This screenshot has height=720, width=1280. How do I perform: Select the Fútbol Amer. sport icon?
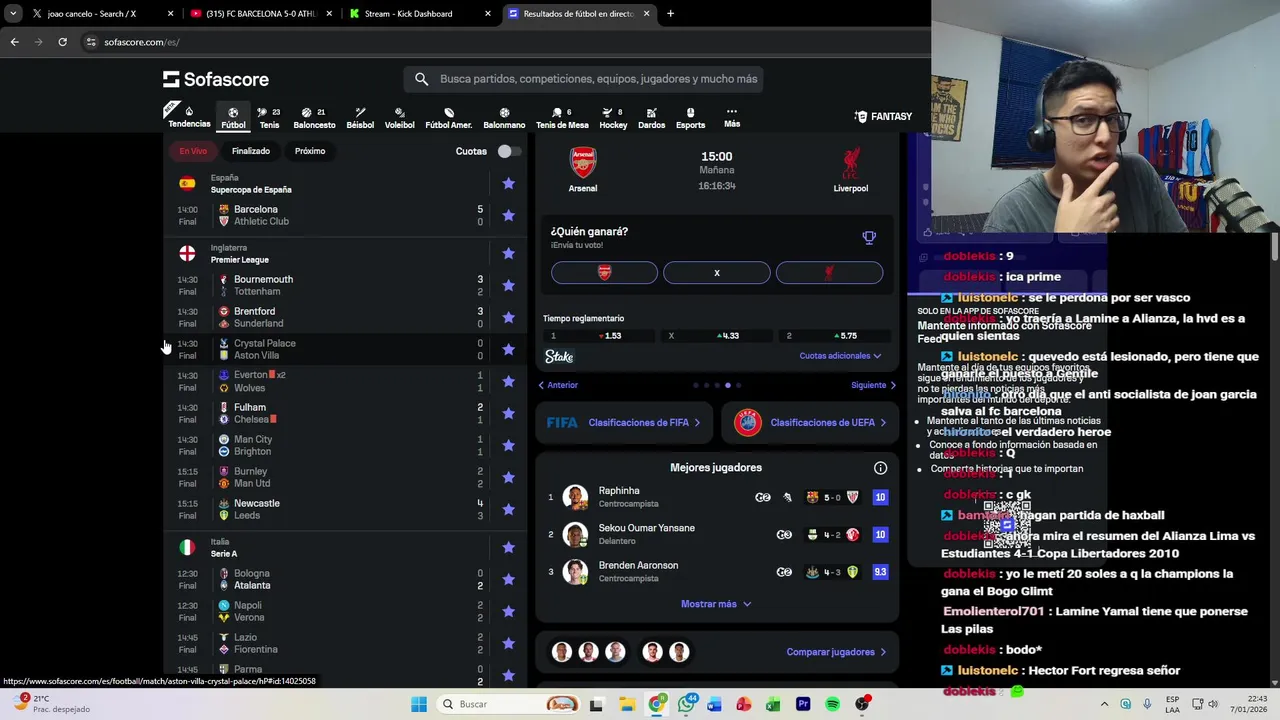(449, 118)
